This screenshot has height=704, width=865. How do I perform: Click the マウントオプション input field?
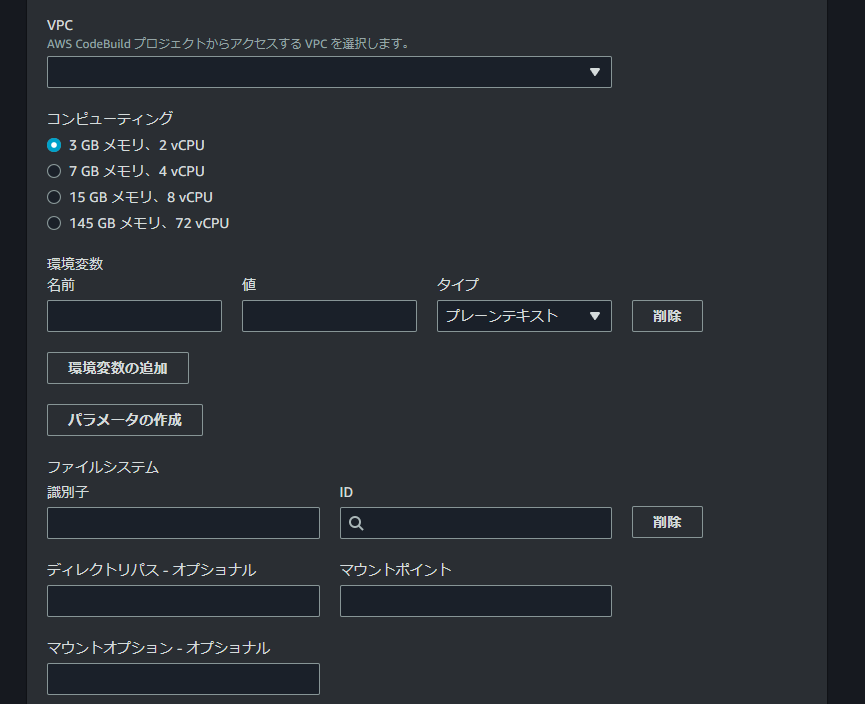point(183,679)
